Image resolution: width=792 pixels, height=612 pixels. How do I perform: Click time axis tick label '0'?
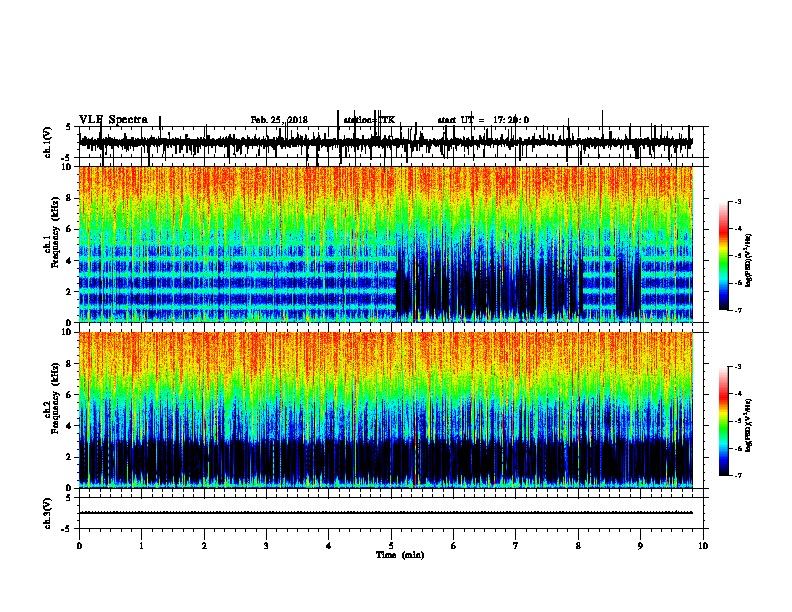click(79, 545)
